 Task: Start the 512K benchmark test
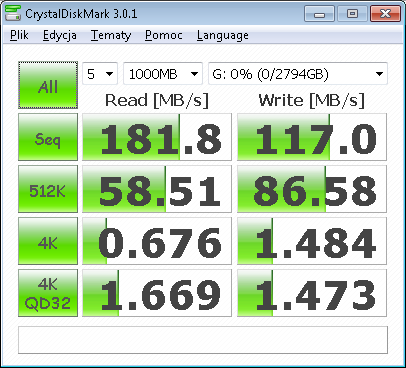tap(48, 189)
